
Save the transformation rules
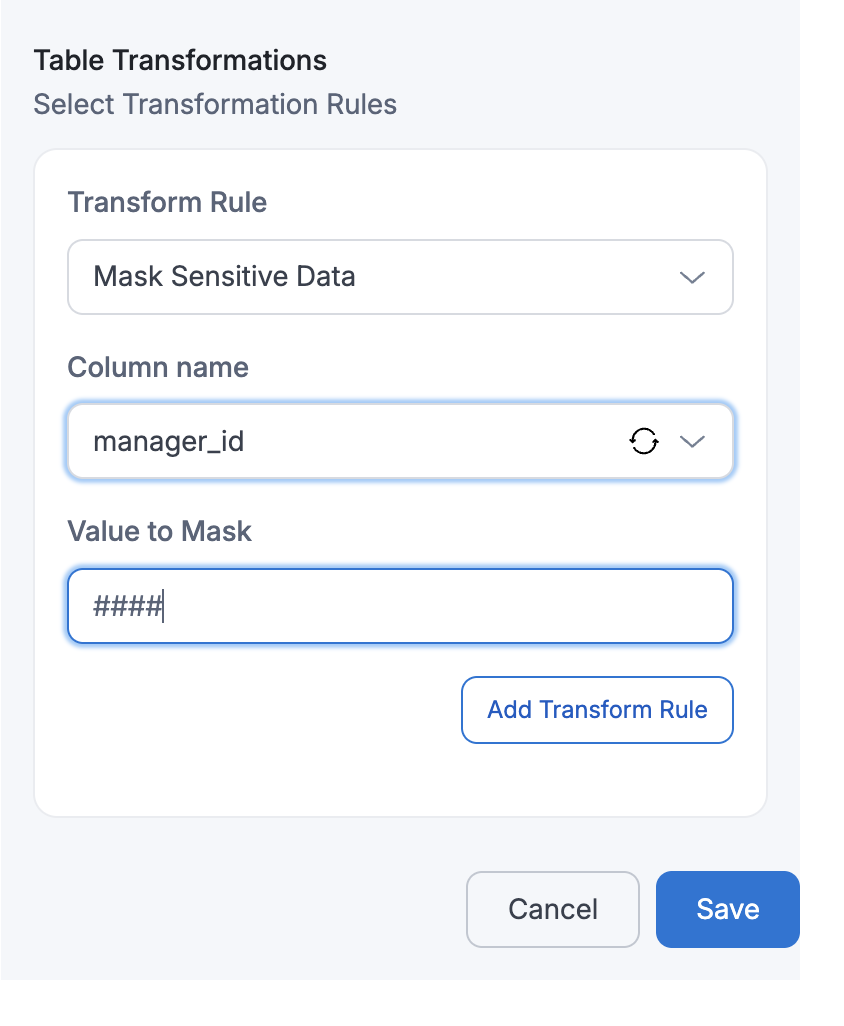[x=727, y=909]
